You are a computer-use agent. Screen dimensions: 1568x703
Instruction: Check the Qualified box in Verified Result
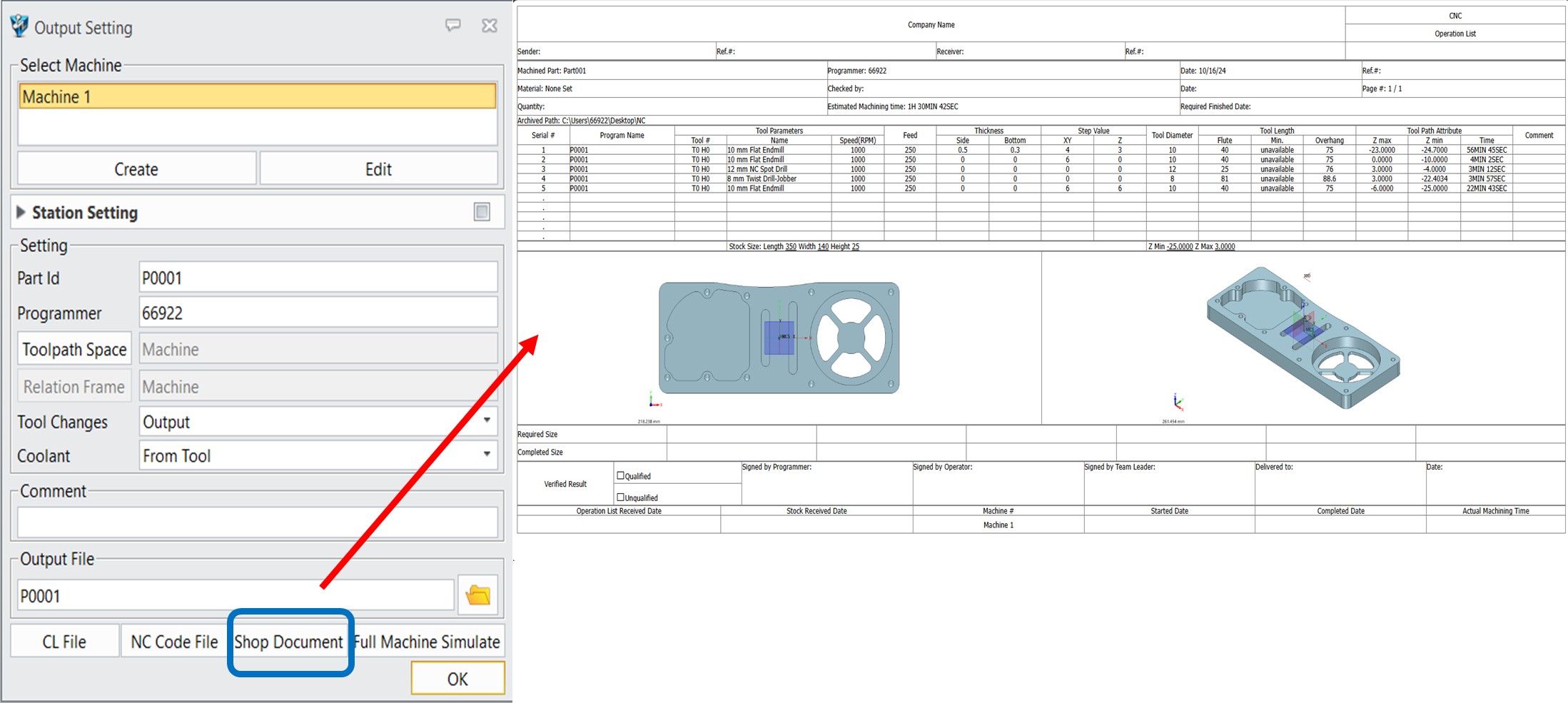point(620,475)
